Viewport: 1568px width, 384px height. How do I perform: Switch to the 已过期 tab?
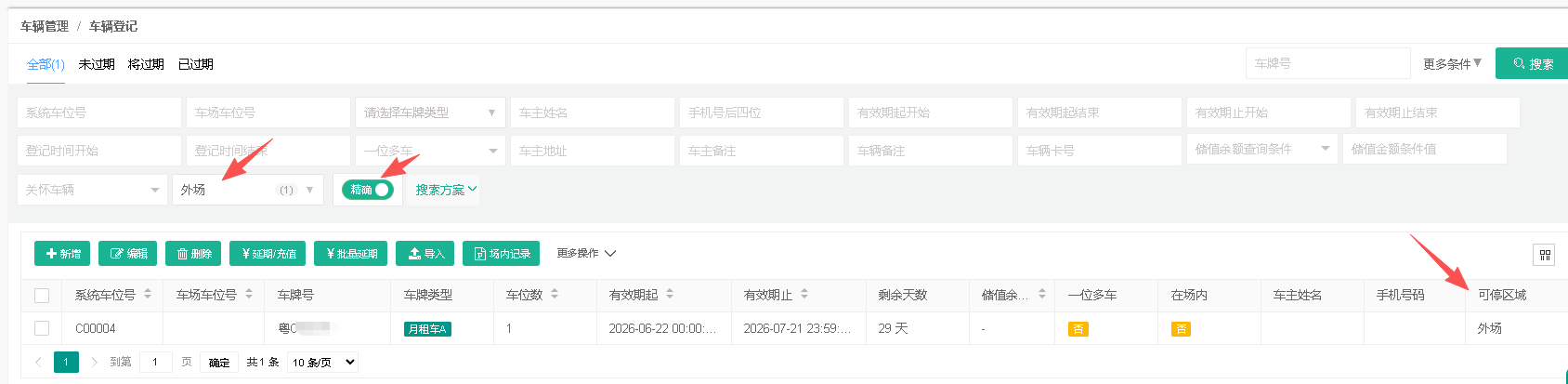pos(196,64)
